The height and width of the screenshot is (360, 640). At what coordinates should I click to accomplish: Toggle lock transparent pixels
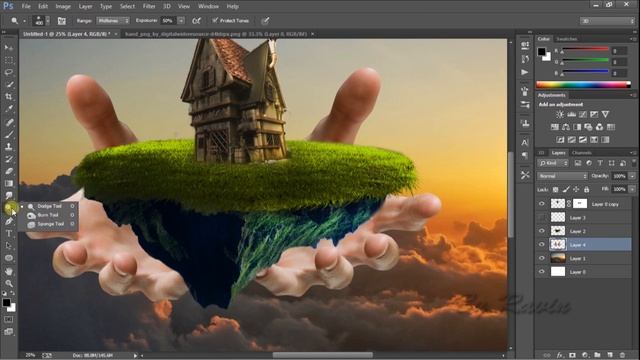pyautogui.click(x=556, y=189)
